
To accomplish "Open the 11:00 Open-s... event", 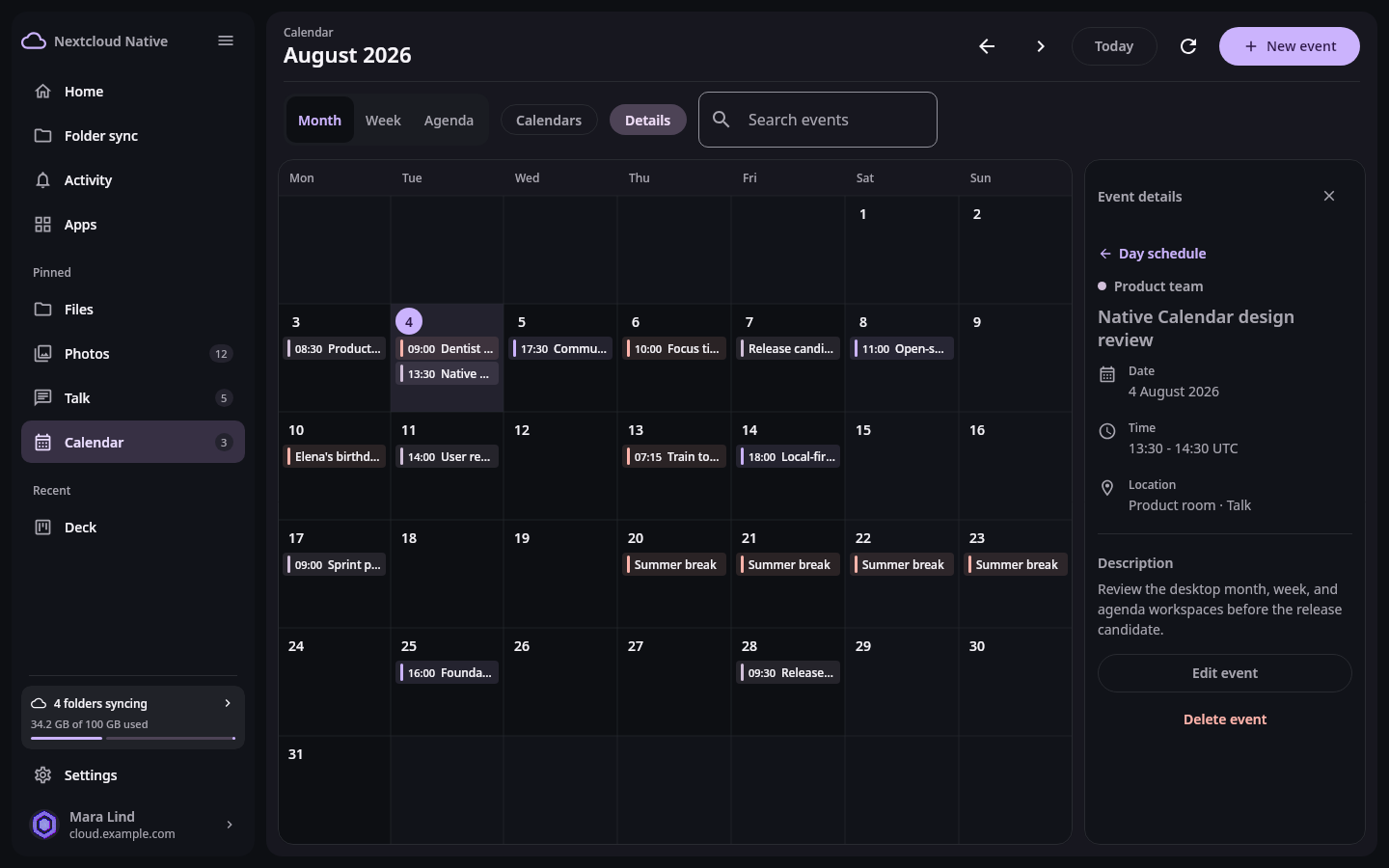I will (904, 349).
